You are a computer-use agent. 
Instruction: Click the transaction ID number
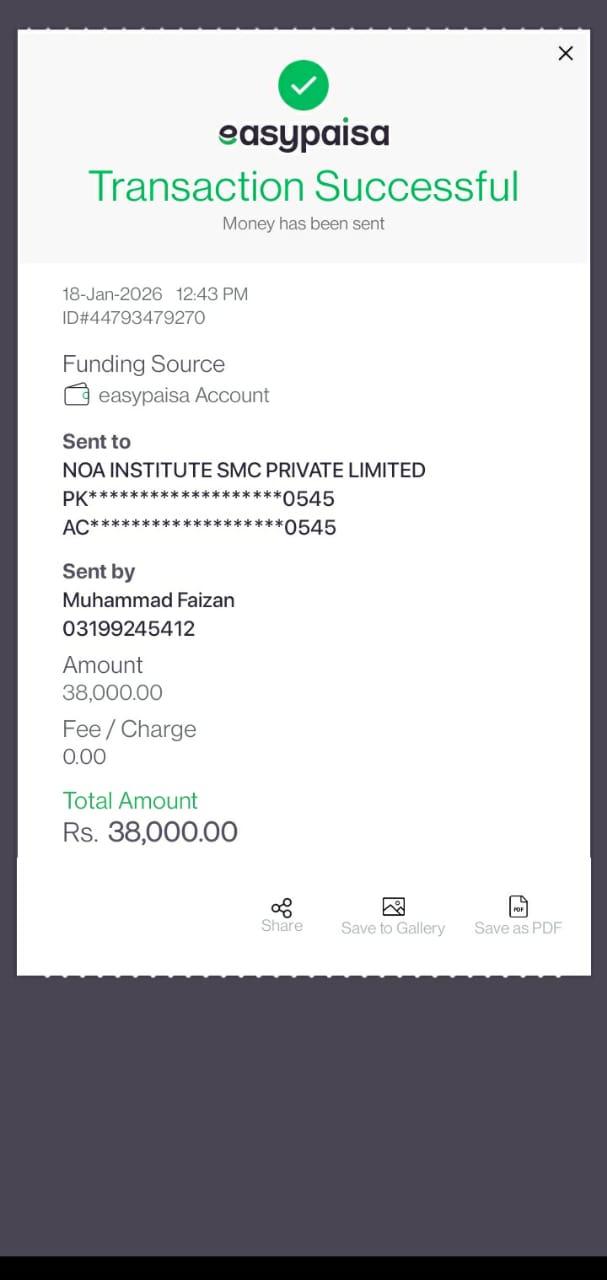click(133, 318)
